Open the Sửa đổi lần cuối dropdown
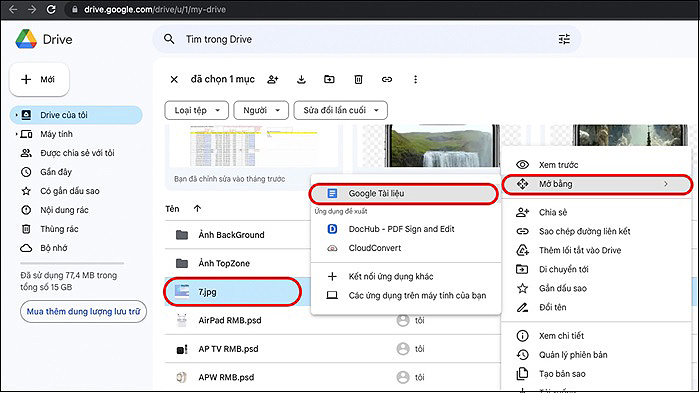This screenshot has width=700, height=393. pos(341,110)
